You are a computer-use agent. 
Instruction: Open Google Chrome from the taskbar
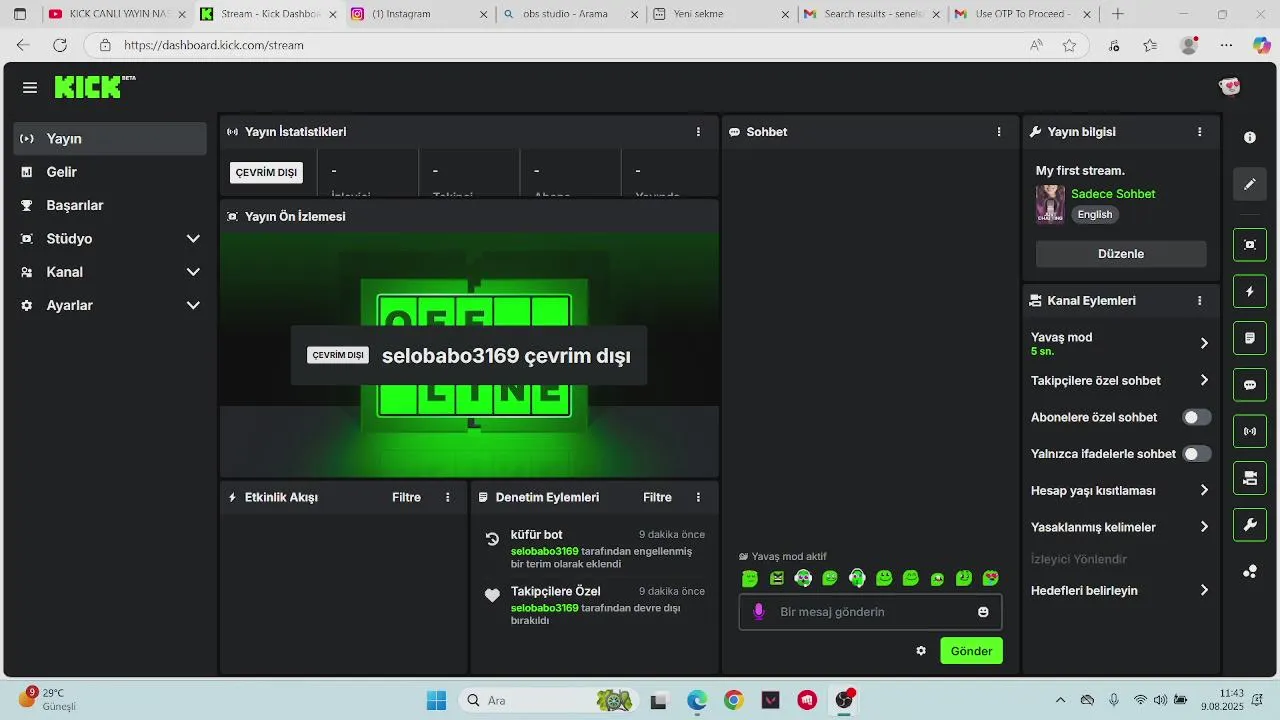point(733,701)
